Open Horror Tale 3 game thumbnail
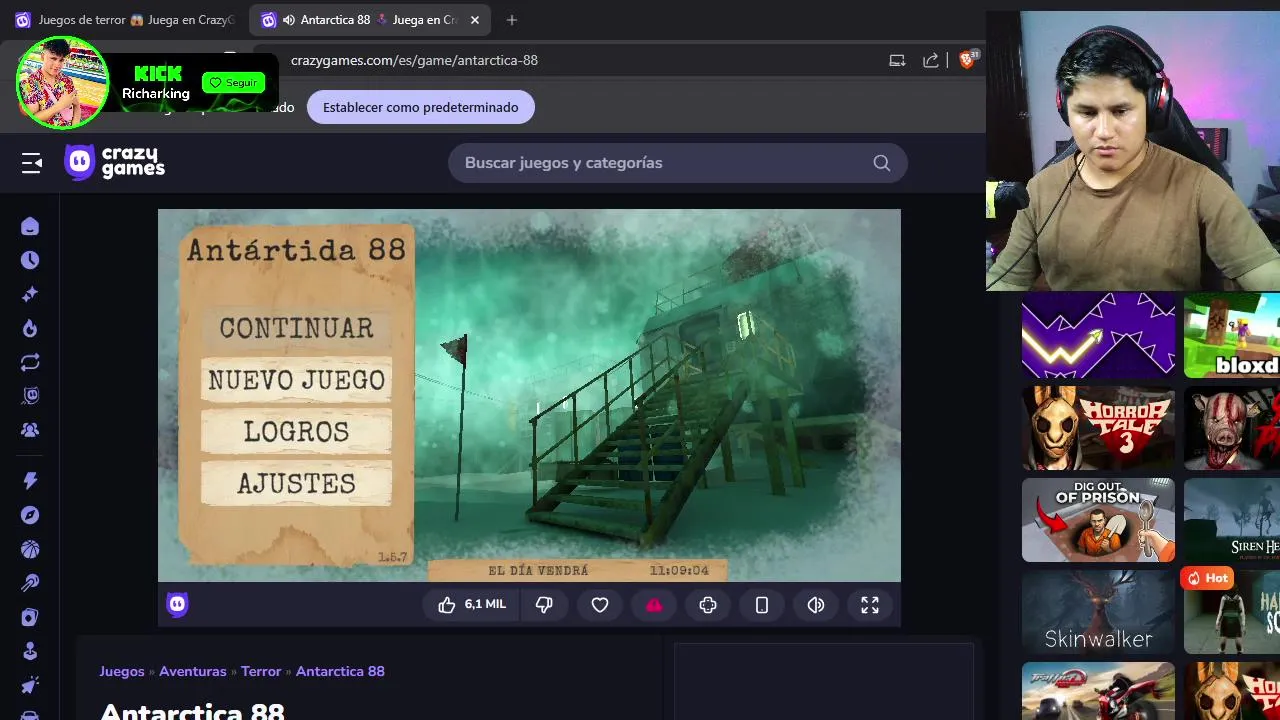The image size is (1280, 720). click(1098, 428)
